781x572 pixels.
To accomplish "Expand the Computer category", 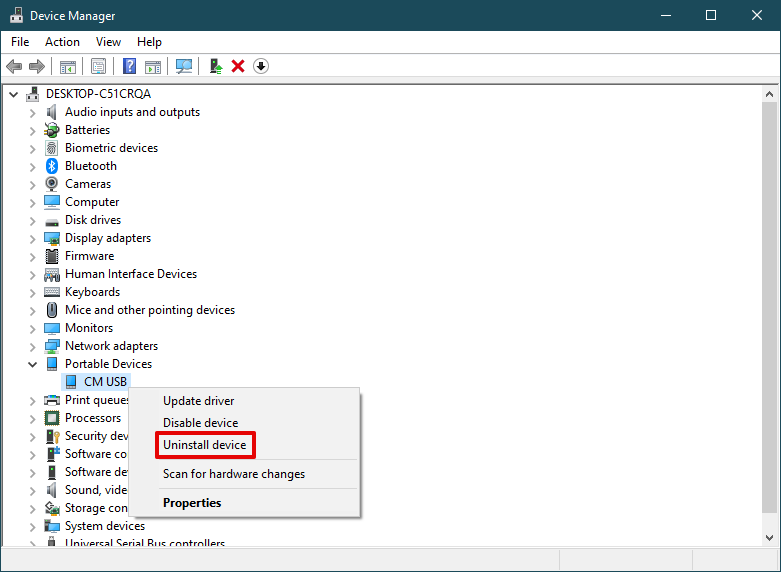I will [x=32, y=203].
